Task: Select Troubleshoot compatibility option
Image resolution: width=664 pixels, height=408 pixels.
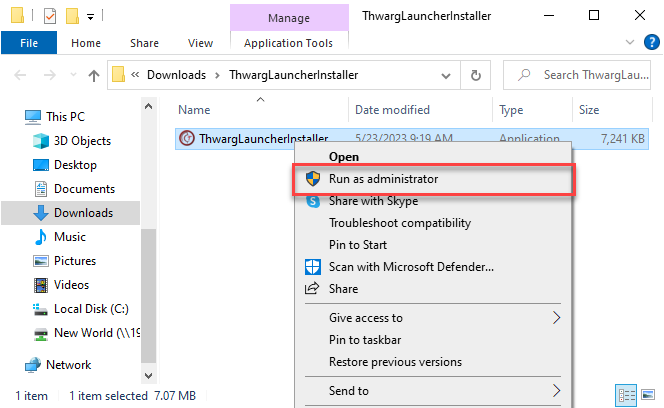Action: tap(399, 223)
